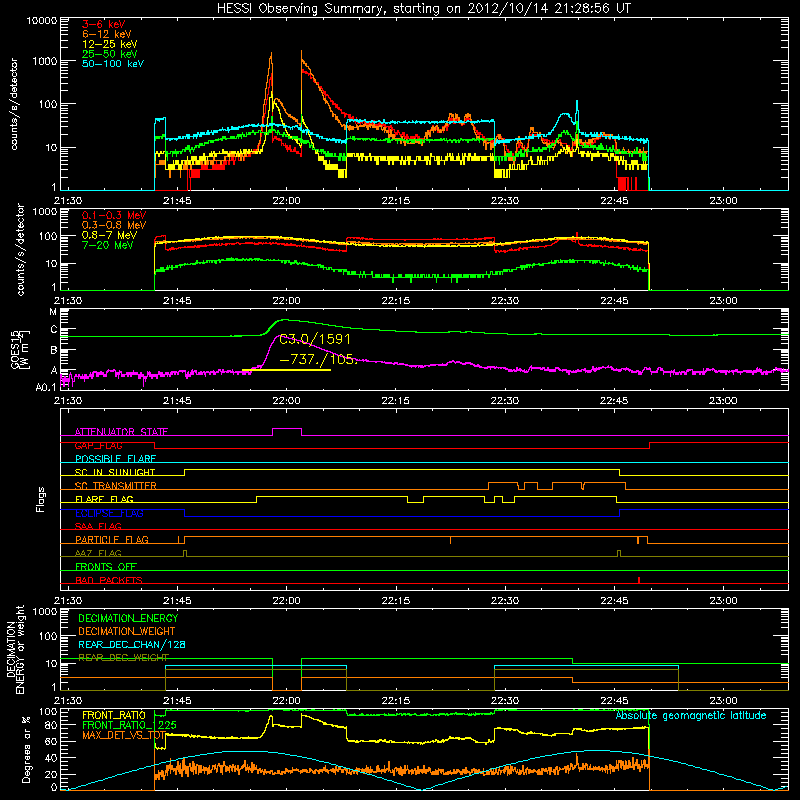Viewport: 800px width, 800px height.
Task: Select the 3-6 keV legend label
Action: pos(104,24)
